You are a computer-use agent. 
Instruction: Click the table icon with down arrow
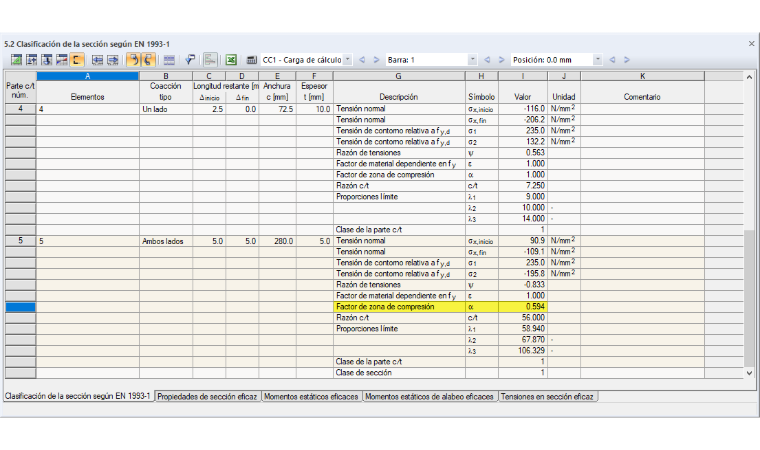click(47, 60)
